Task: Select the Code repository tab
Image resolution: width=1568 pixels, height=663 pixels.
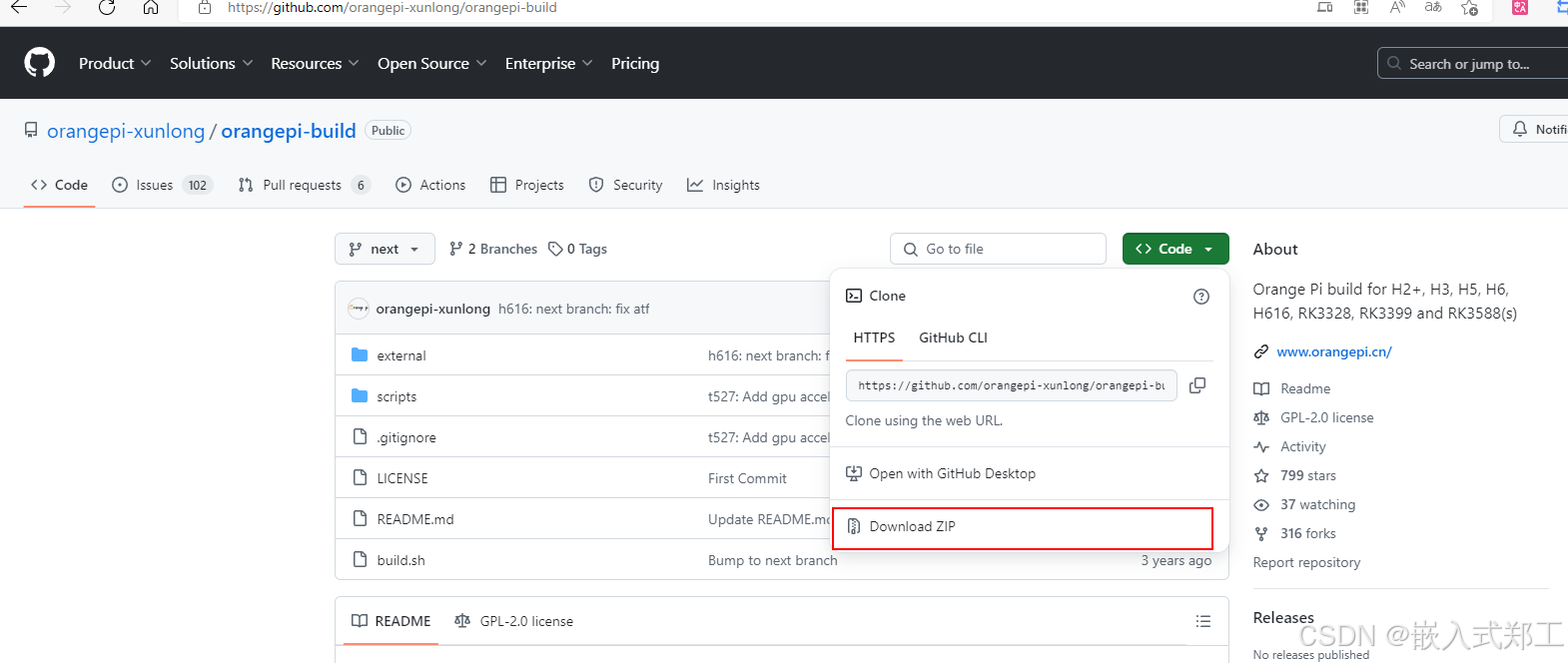Action: click(x=60, y=185)
